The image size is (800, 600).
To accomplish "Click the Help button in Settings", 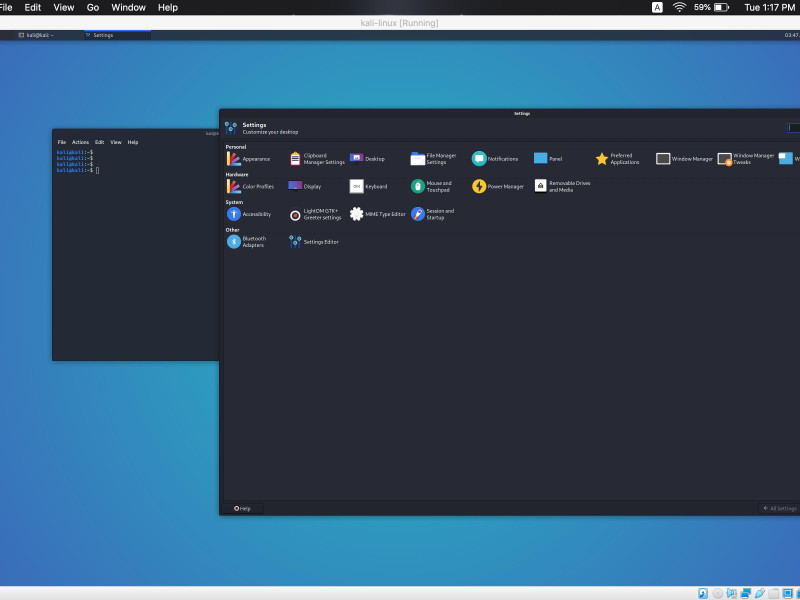I will tap(243, 508).
